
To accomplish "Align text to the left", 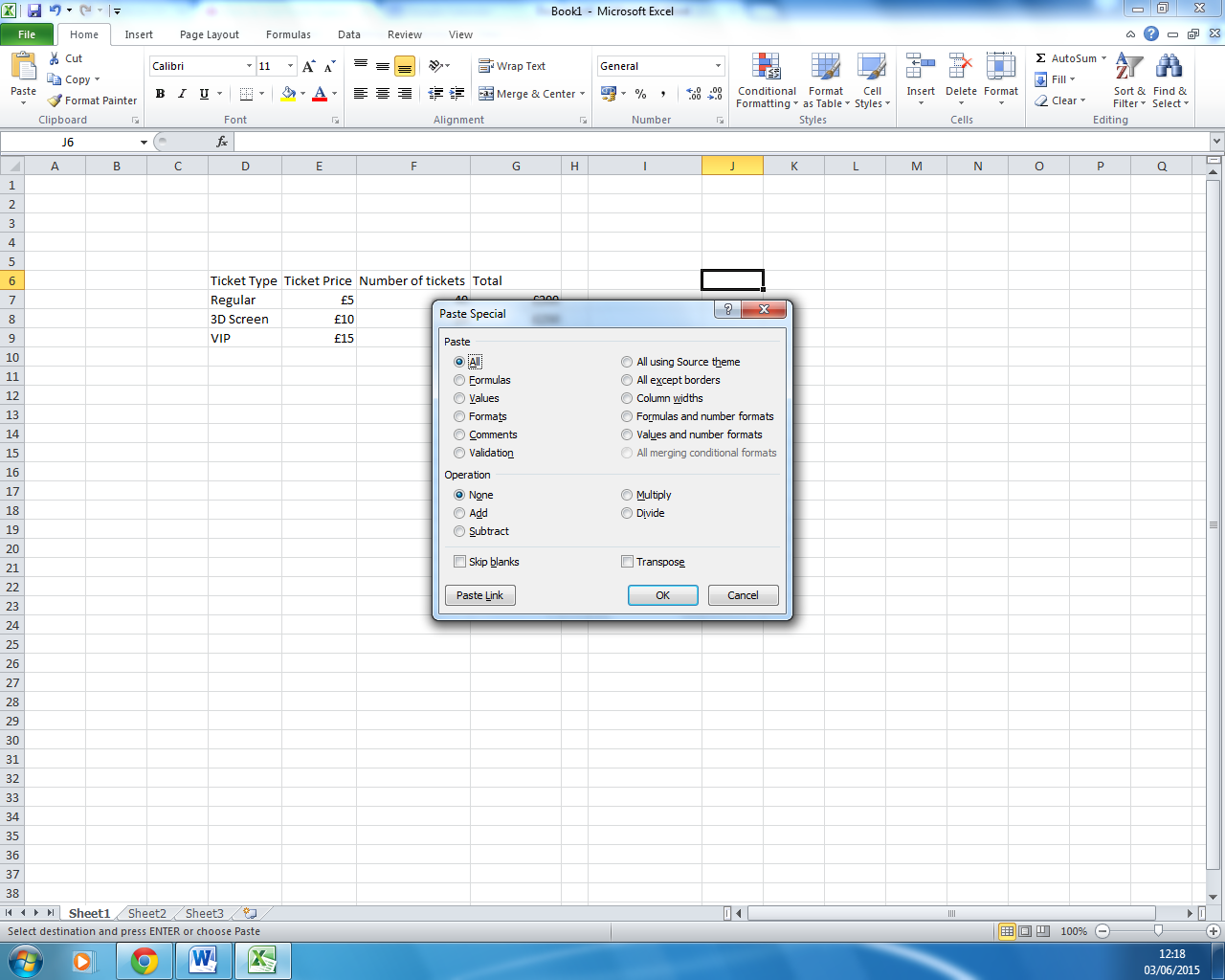I will [361, 94].
